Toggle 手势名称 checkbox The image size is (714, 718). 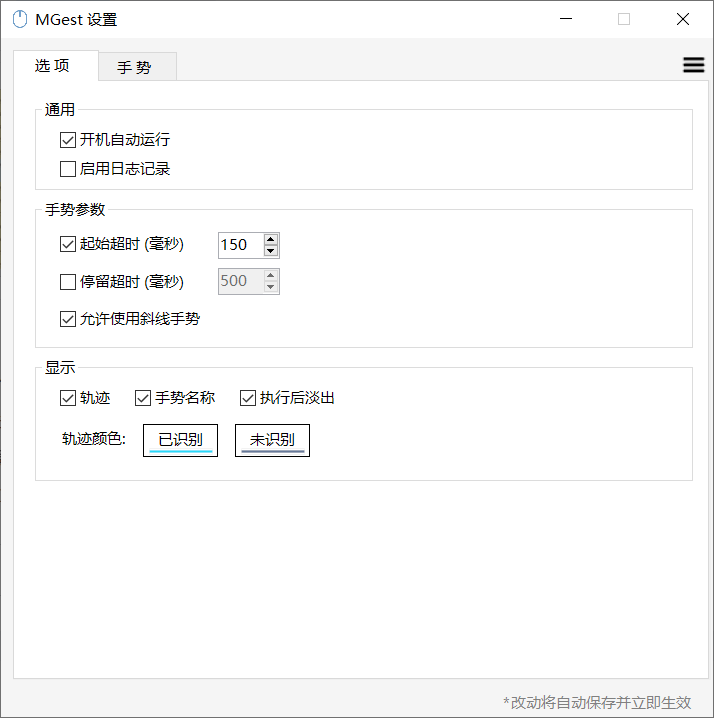click(x=143, y=398)
